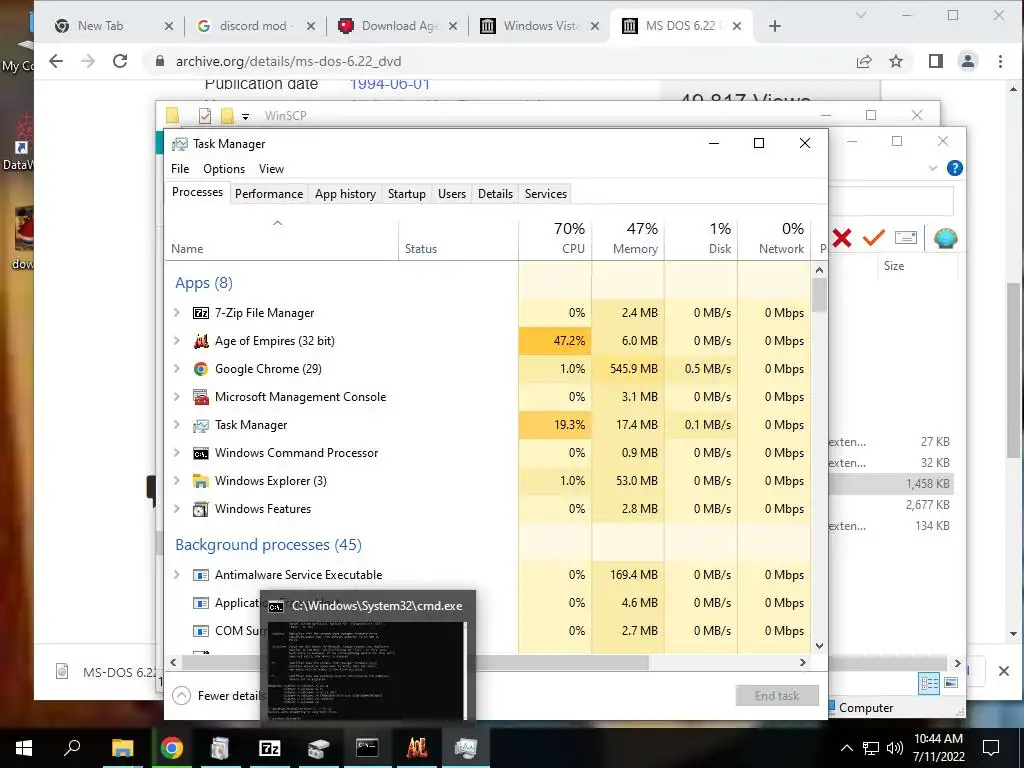Expand the Task Manager process entry
Screen dimensions: 1024x768
pos(176,425)
